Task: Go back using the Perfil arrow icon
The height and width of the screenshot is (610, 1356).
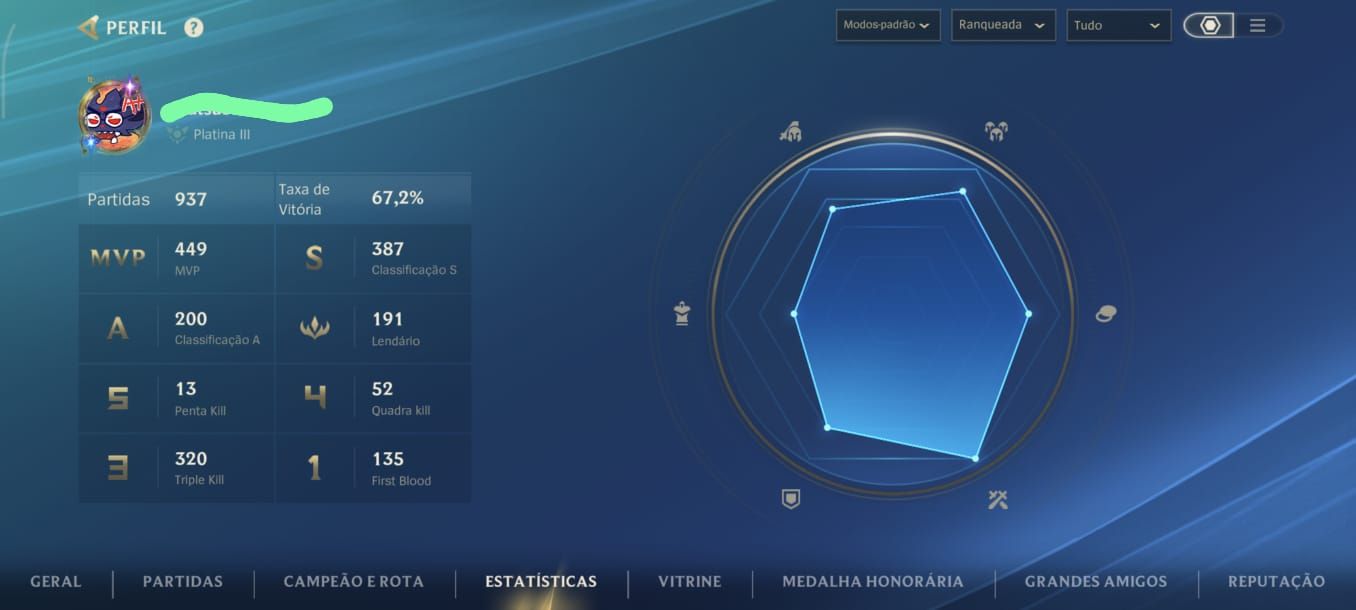Action: [88, 27]
